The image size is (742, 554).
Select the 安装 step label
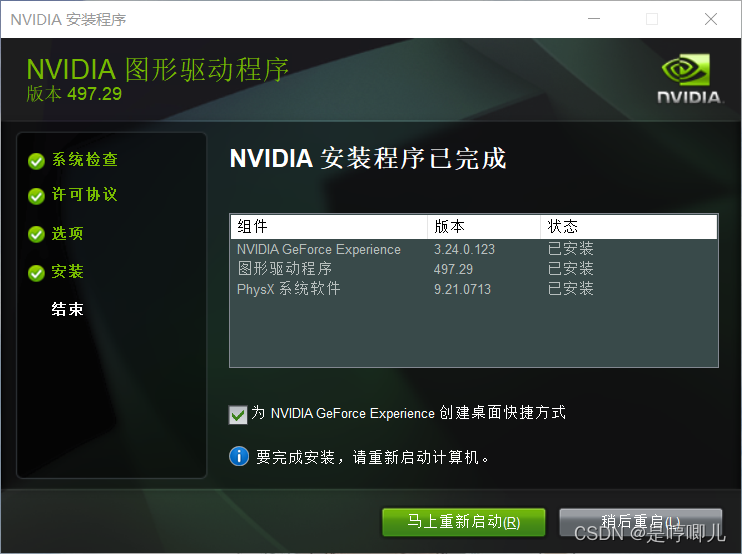[68, 272]
